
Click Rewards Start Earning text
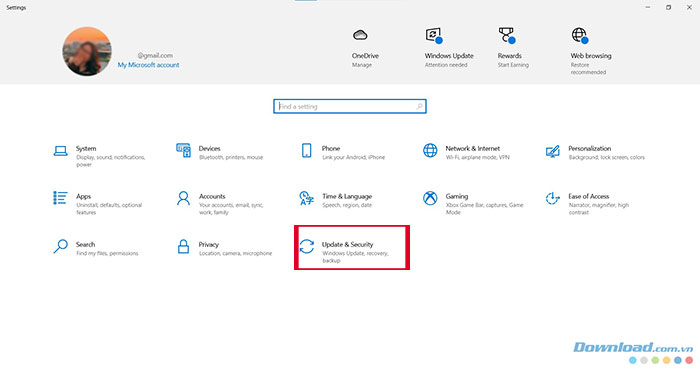513,65
